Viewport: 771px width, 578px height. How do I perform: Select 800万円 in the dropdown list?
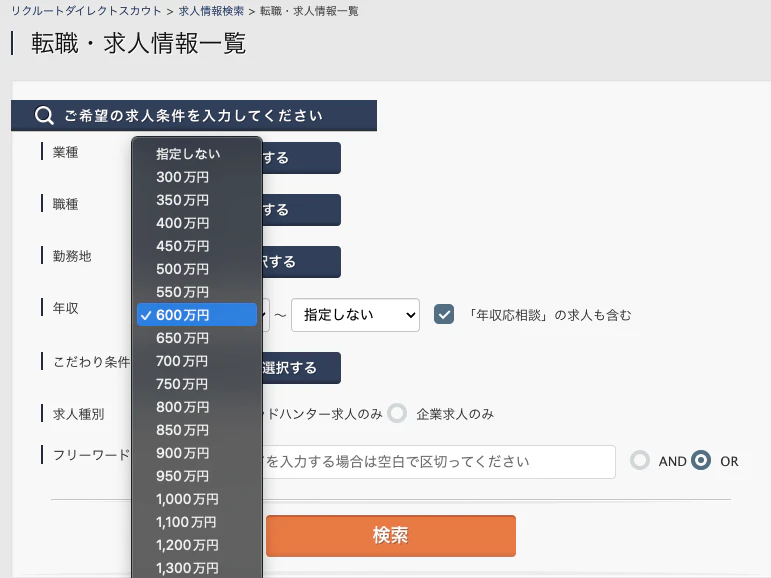click(197, 407)
